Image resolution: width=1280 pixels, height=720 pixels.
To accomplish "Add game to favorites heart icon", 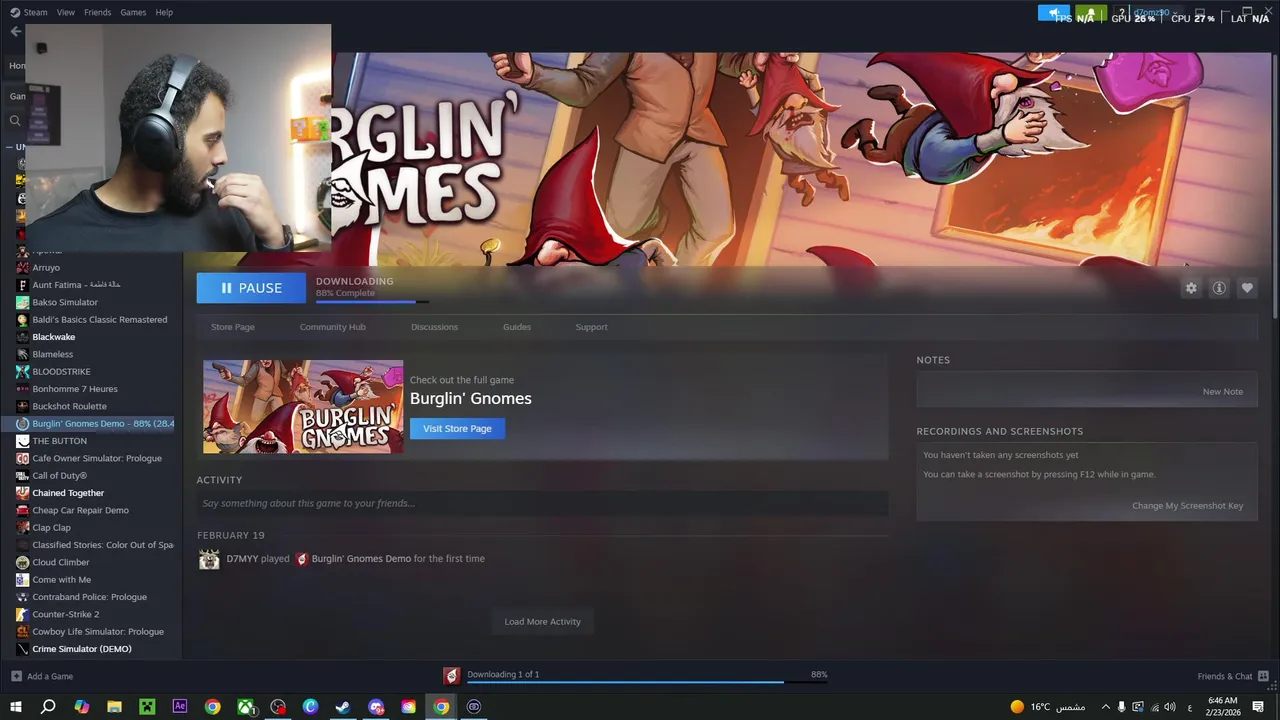I will 1247,288.
